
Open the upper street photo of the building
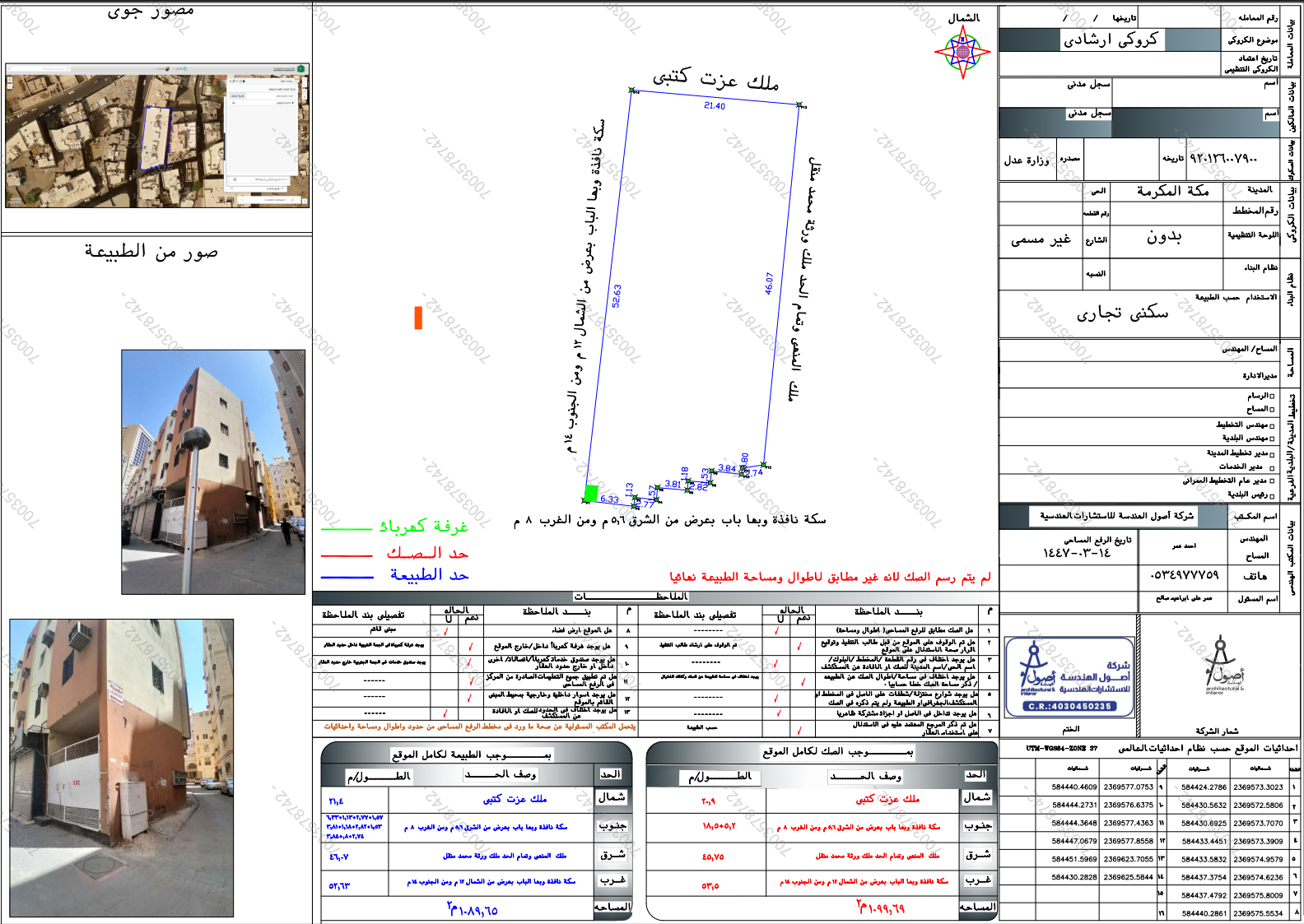[213, 471]
